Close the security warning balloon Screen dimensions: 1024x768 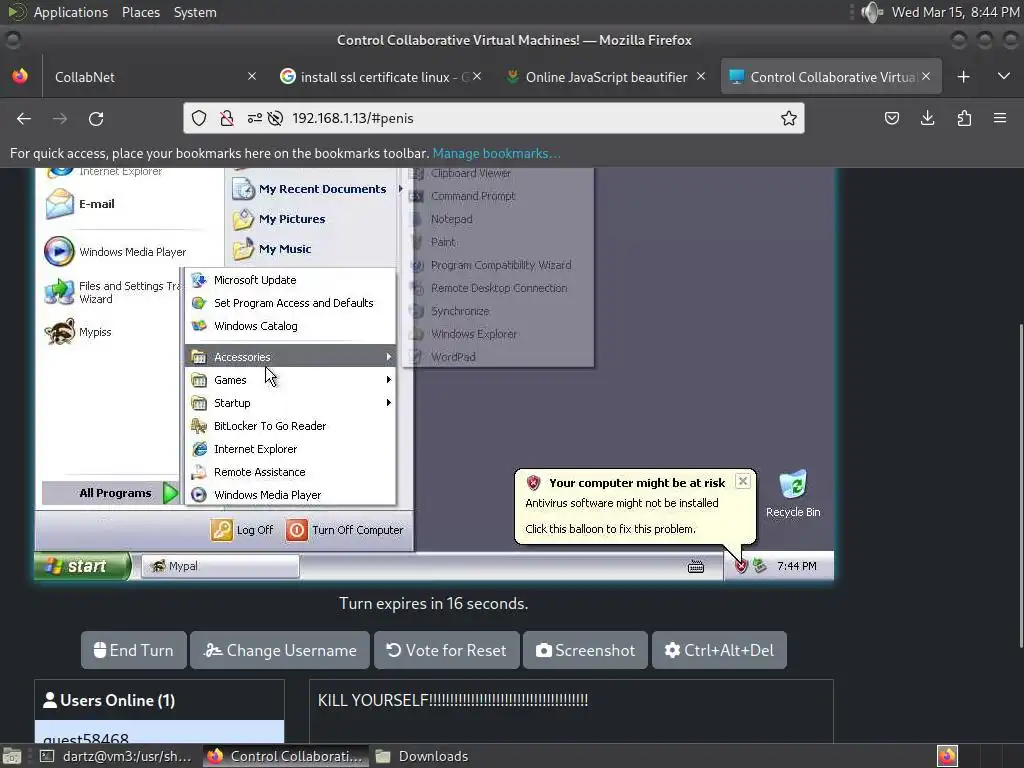(x=743, y=481)
